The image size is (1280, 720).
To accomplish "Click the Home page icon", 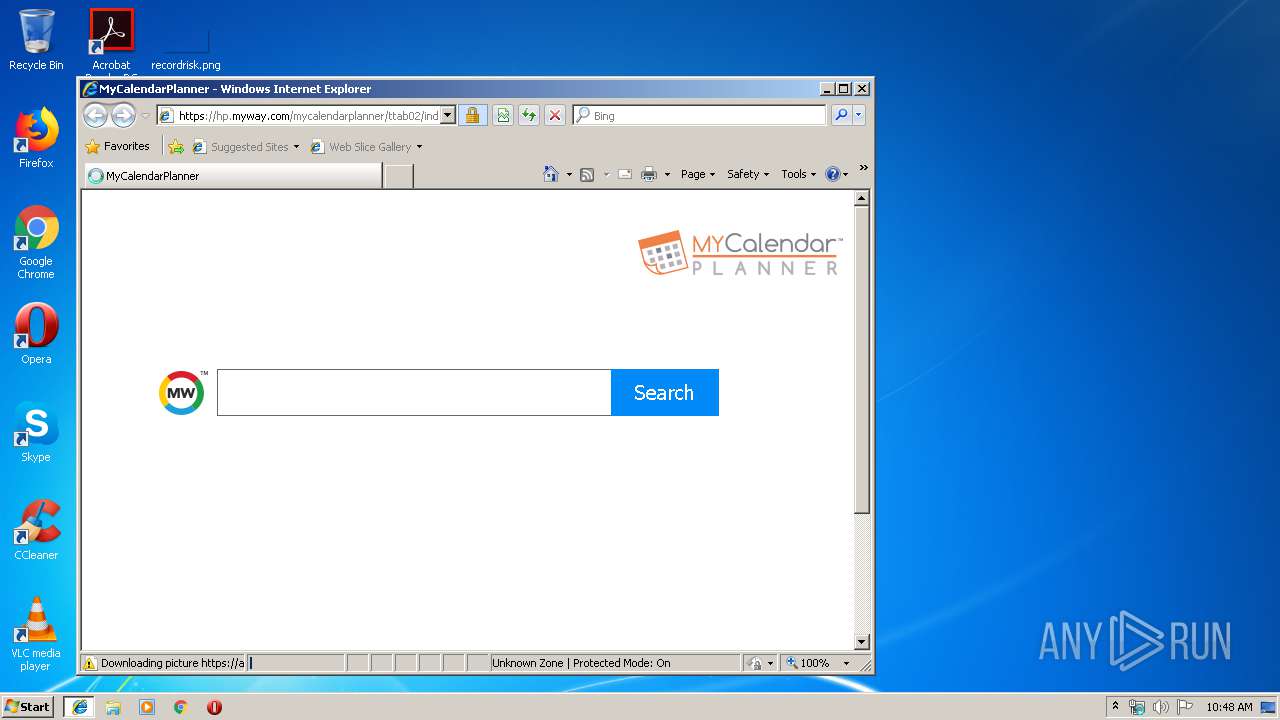I will click(x=551, y=174).
